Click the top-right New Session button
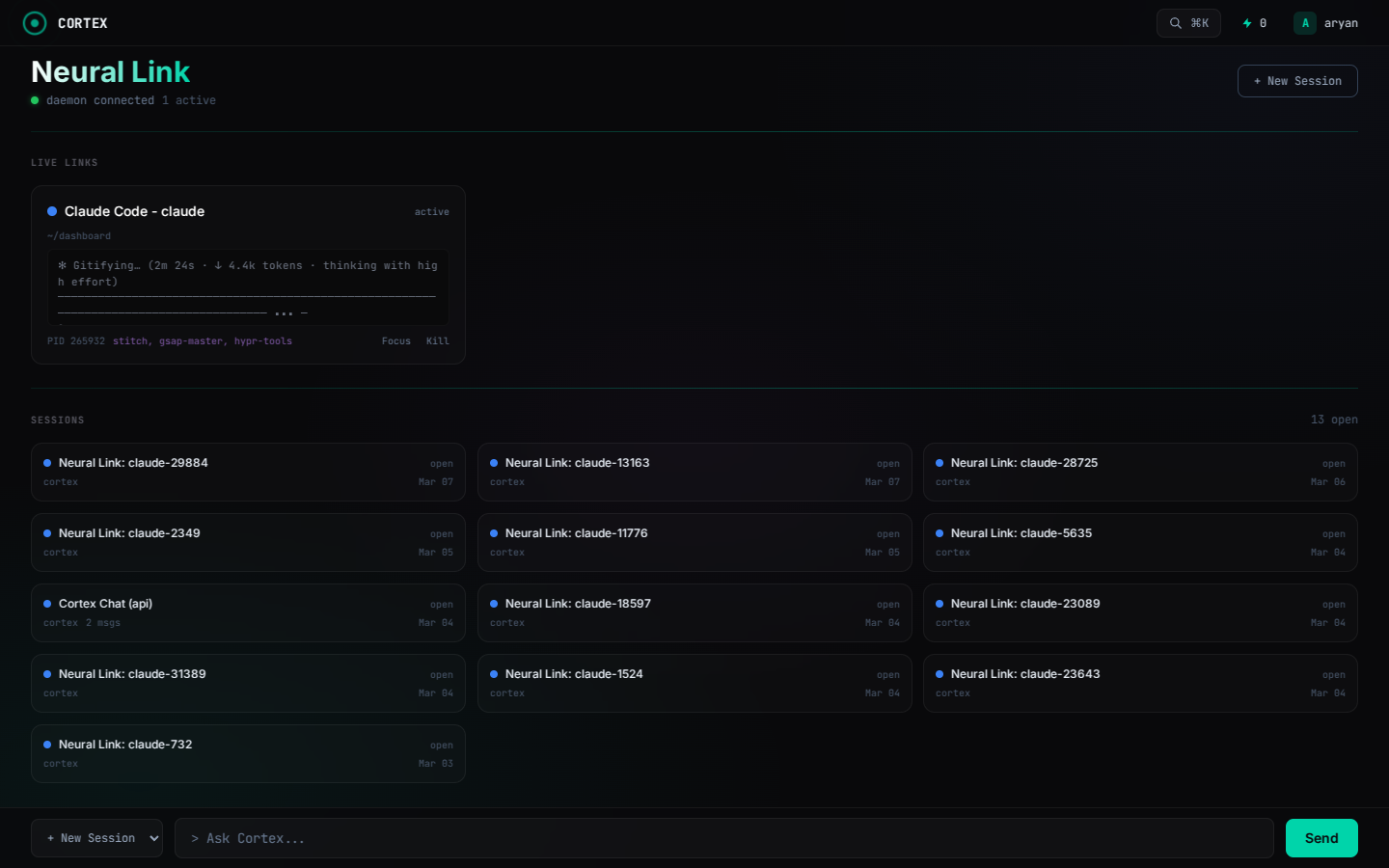Viewport: 1389px width, 868px height. 1297,81
